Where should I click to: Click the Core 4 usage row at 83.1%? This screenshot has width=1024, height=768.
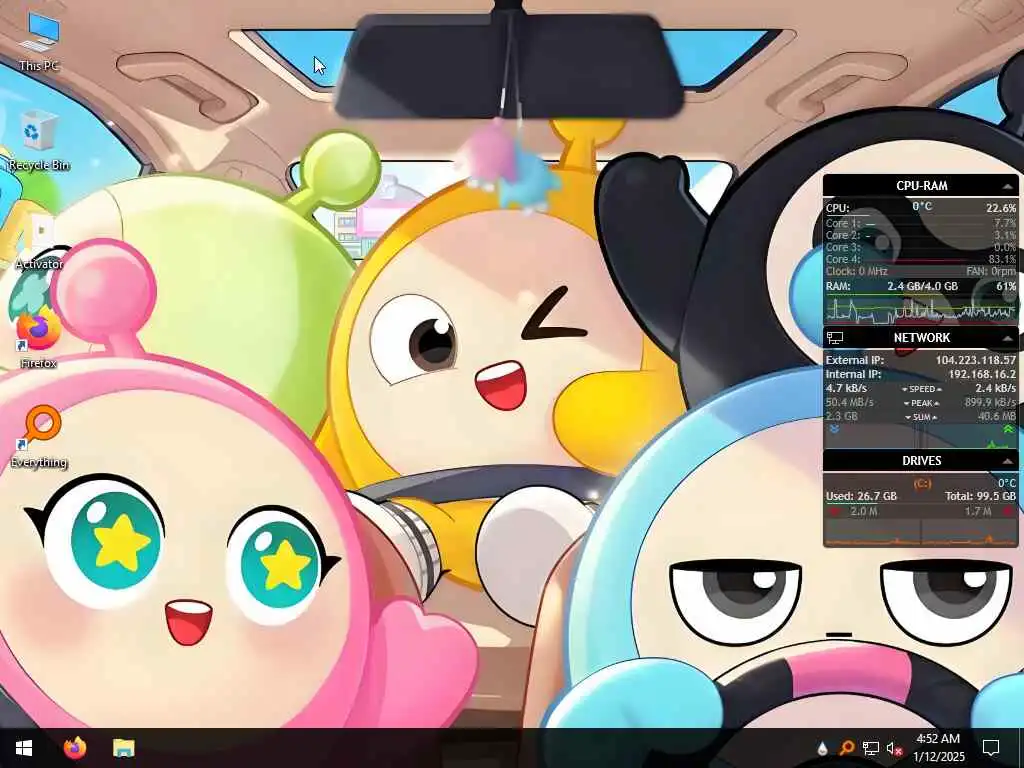[x=921, y=259]
